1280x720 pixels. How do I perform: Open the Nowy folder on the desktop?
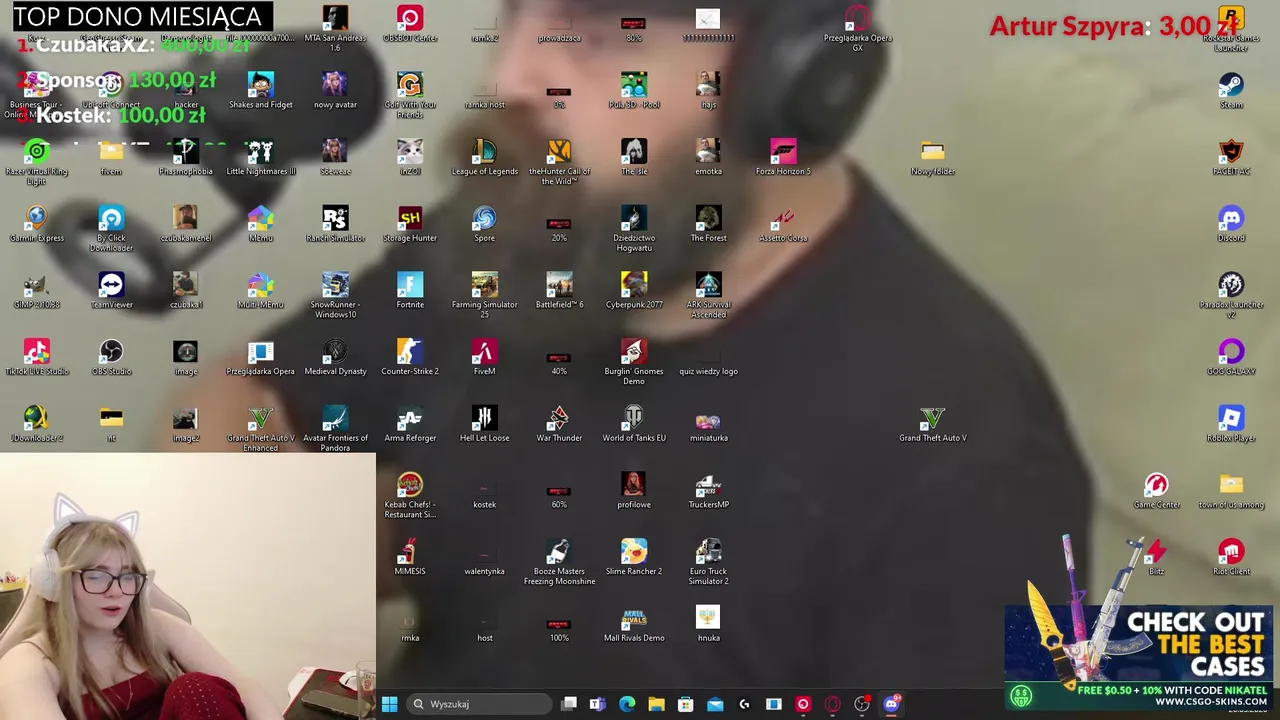click(x=932, y=157)
